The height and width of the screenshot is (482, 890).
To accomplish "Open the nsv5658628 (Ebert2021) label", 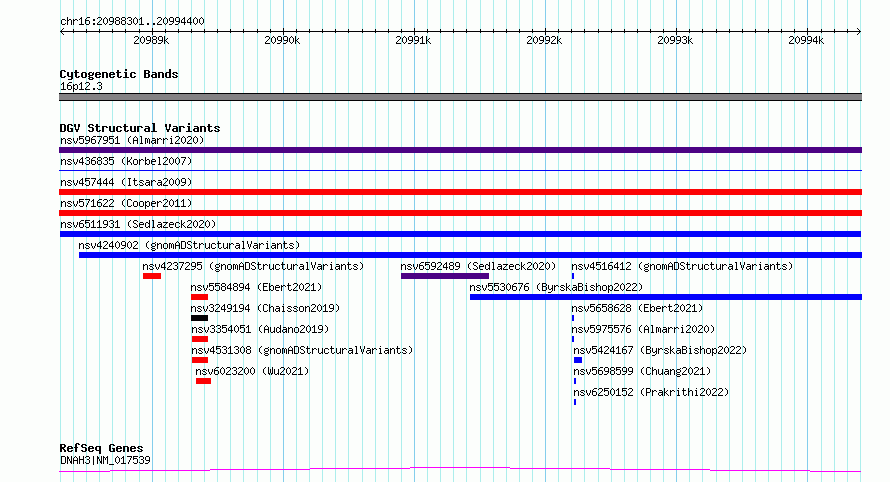I will pos(637,308).
